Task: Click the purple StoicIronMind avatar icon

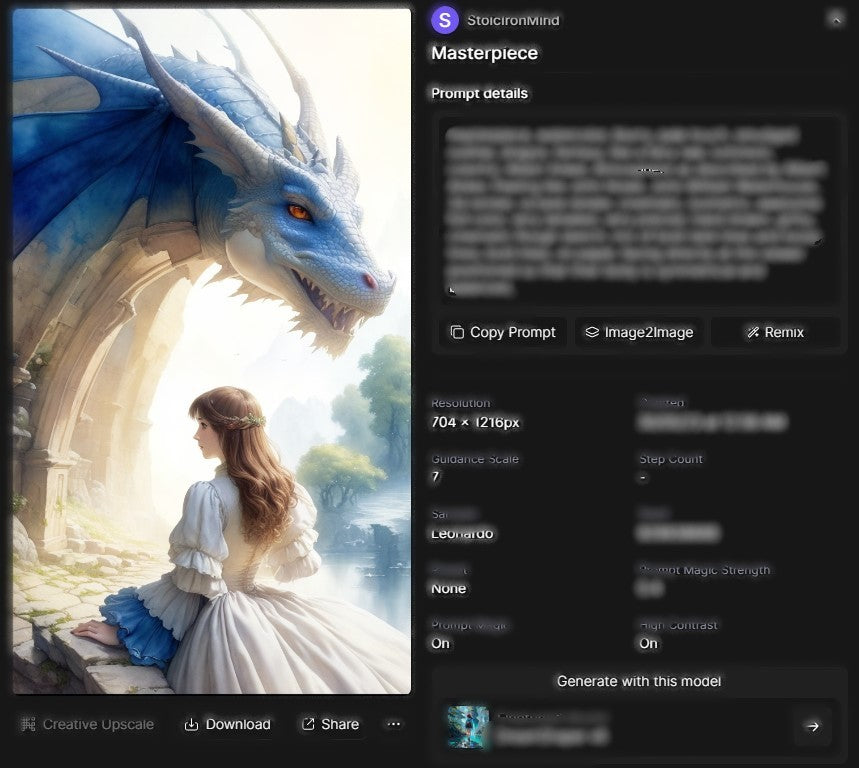Action: pyautogui.click(x=445, y=20)
